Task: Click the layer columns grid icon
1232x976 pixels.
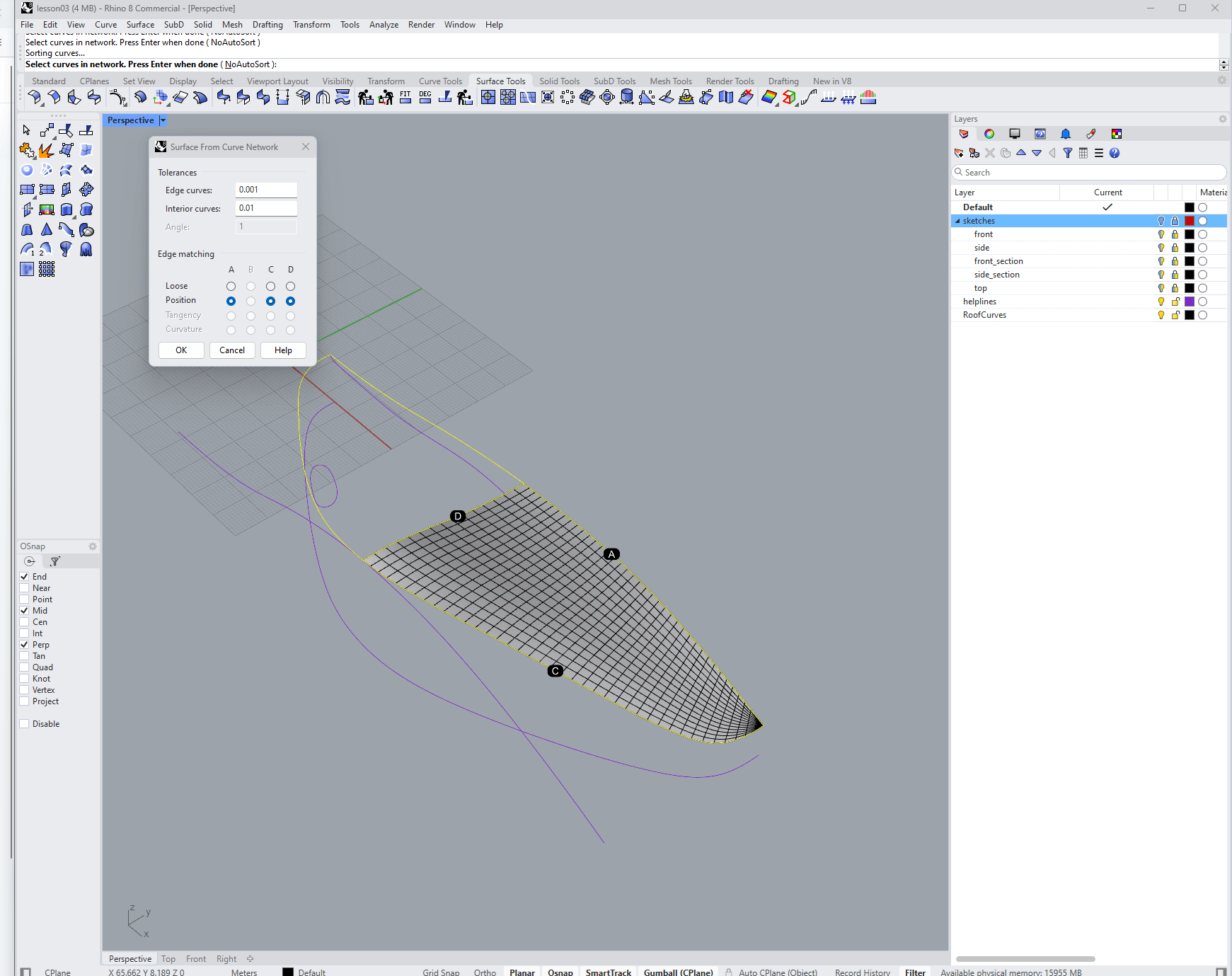Action: tap(1083, 153)
